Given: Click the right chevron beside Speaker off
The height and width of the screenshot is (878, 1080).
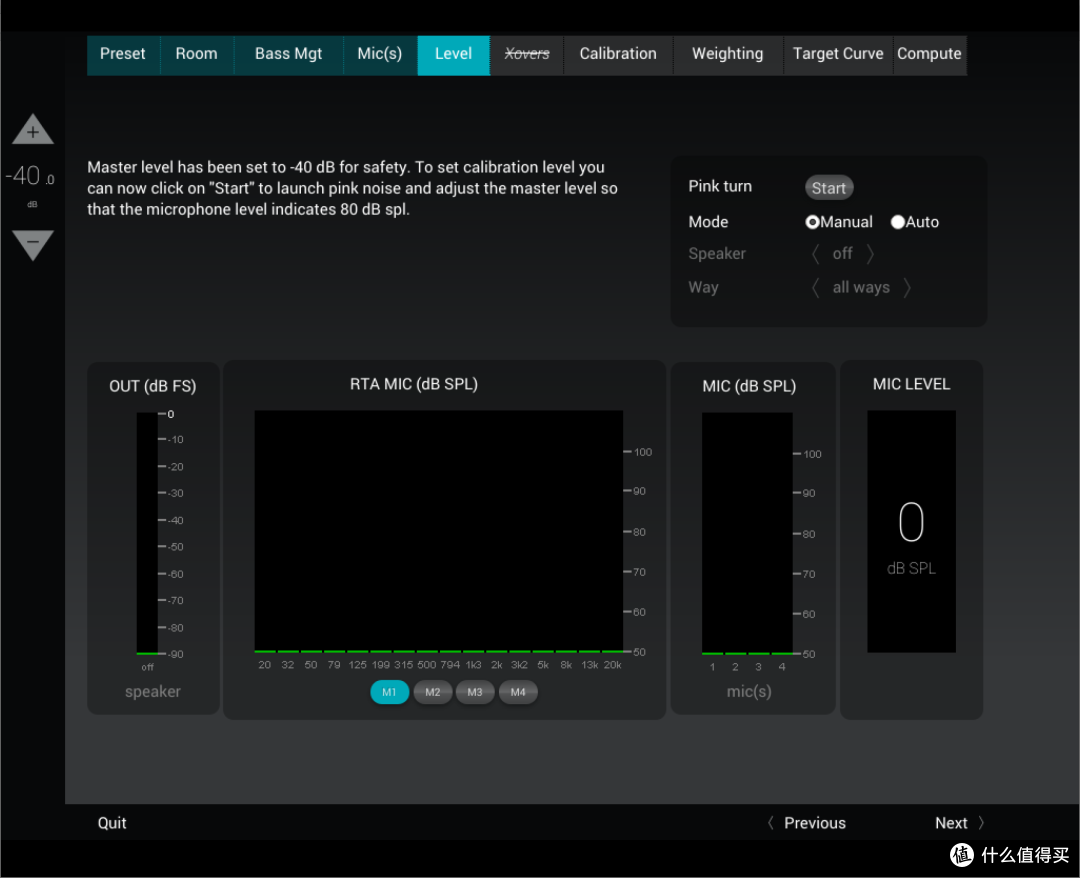Looking at the screenshot, I should click(x=871, y=254).
